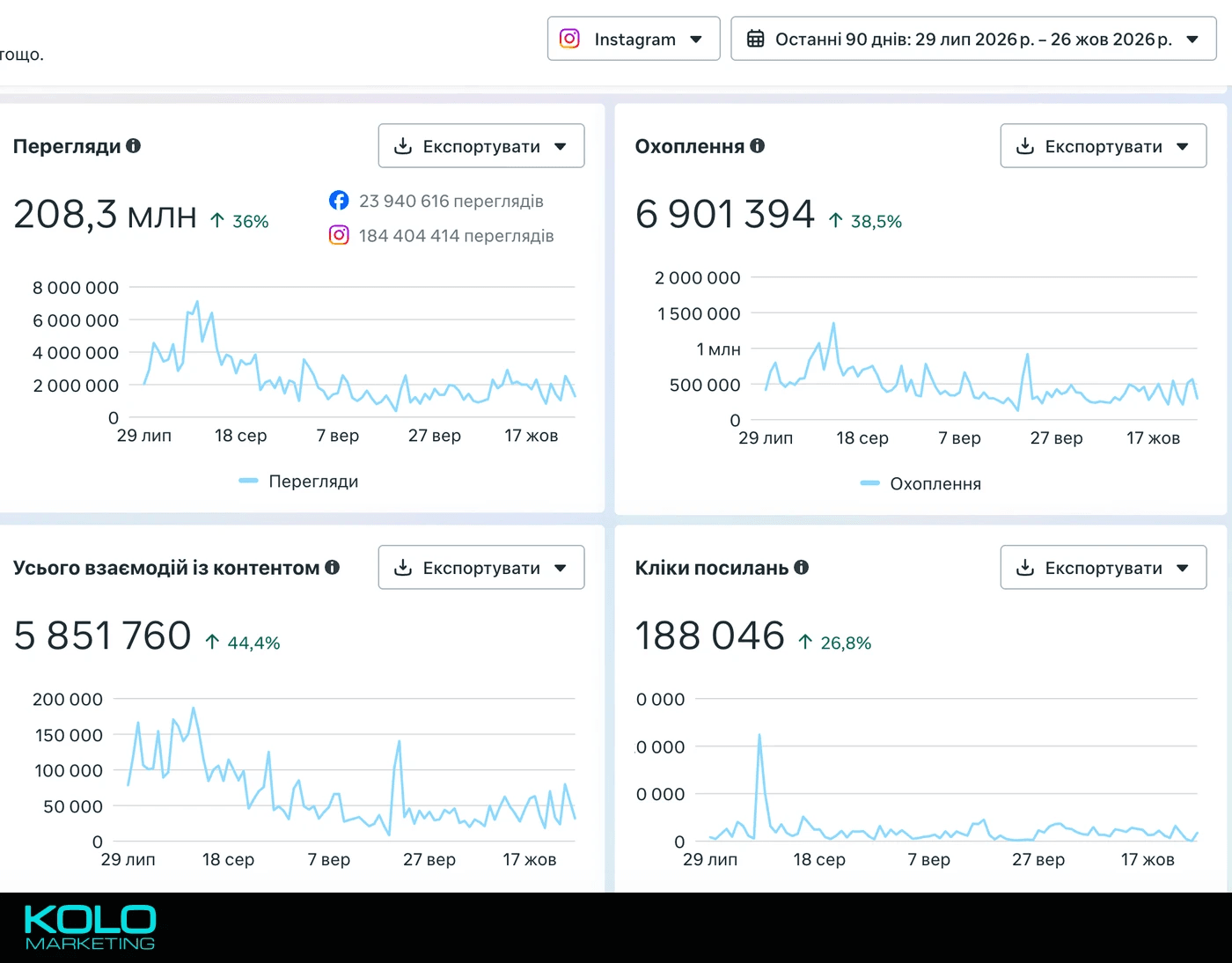Image resolution: width=1232 pixels, height=963 pixels.
Task: Click download icon in the interactions card export button
Action: coord(403,568)
